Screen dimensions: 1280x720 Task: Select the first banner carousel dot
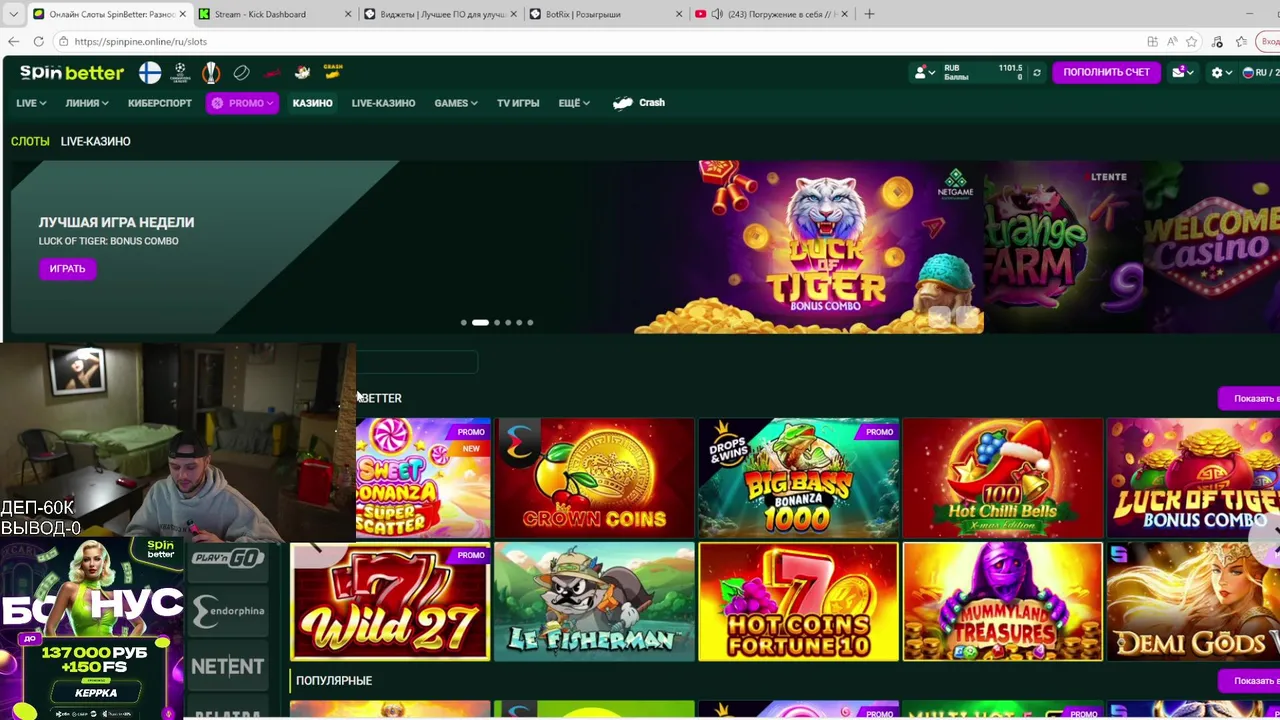click(x=463, y=322)
